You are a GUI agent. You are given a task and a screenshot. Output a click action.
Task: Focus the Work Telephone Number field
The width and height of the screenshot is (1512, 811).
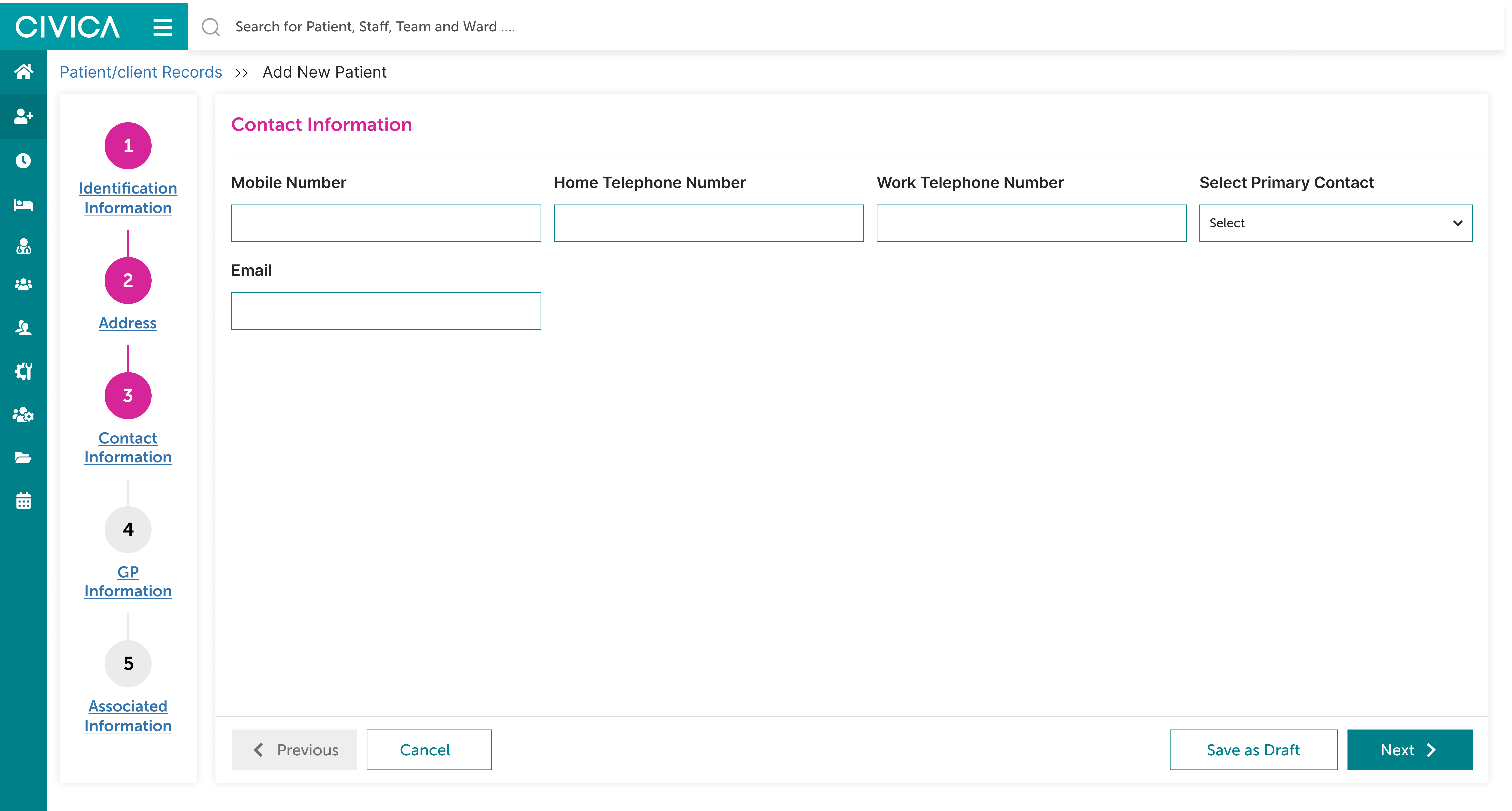click(1032, 223)
